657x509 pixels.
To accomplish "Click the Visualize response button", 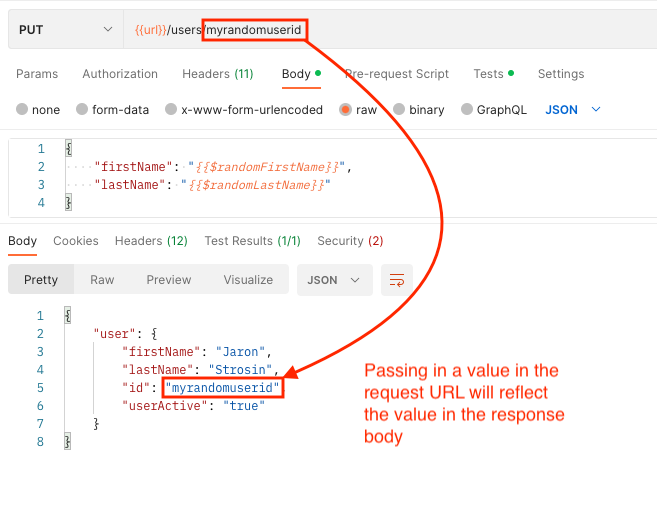I will [x=248, y=280].
